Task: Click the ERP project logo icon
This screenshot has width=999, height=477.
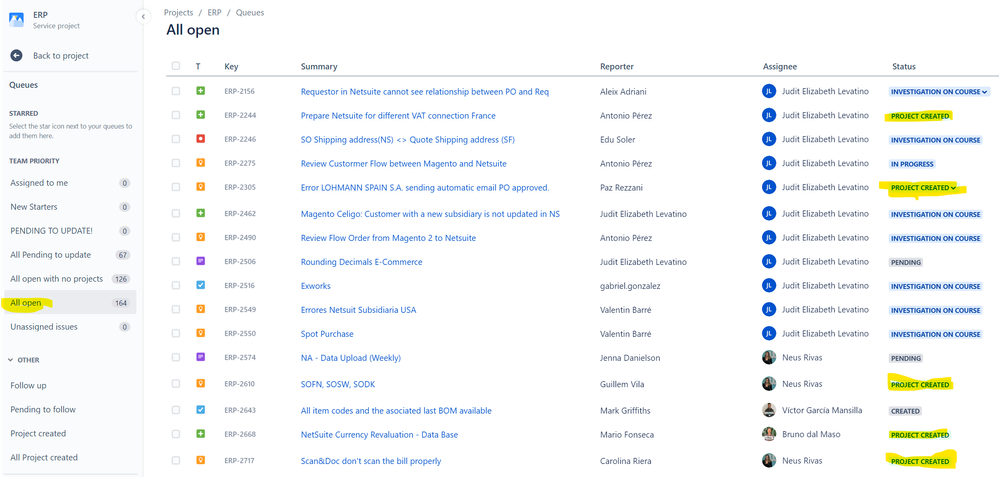Action: pos(17,19)
